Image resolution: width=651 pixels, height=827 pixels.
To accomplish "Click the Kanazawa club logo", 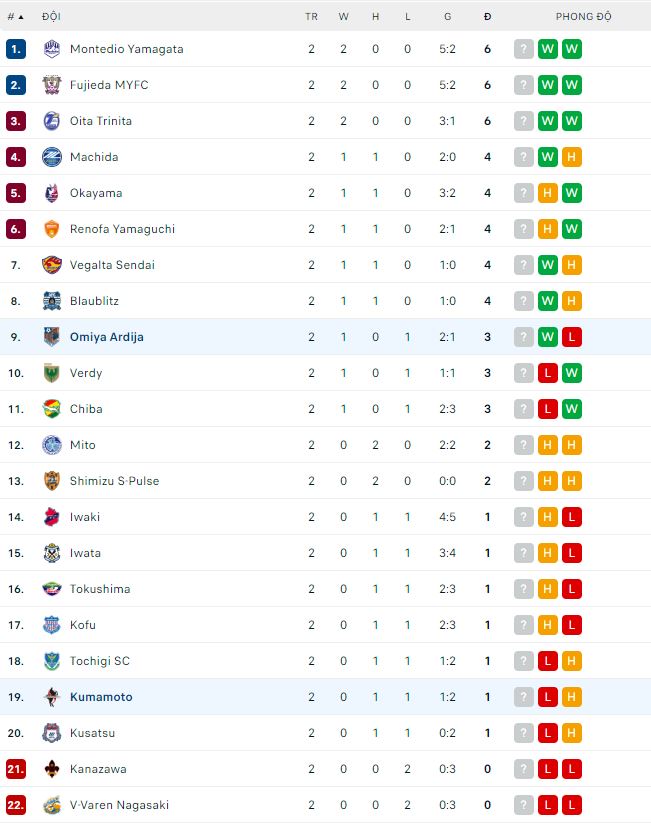I will point(52,769).
